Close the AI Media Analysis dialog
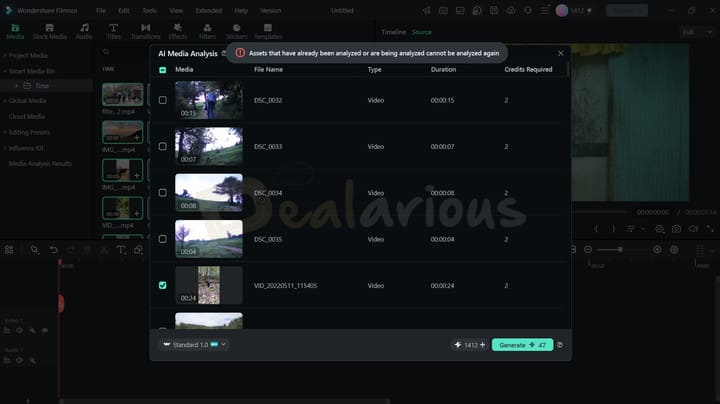The width and height of the screenshot is (720, 404). click(x=561, y=53)
